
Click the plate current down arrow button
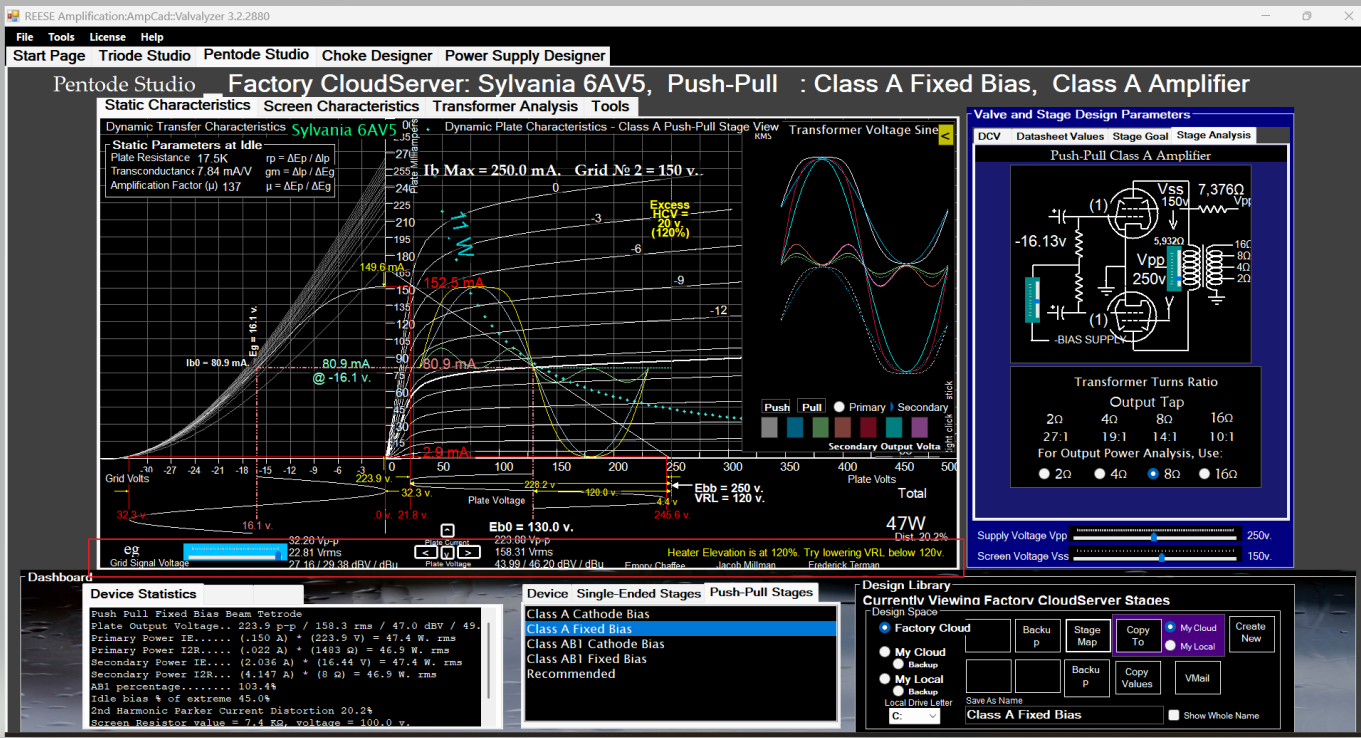447,553
